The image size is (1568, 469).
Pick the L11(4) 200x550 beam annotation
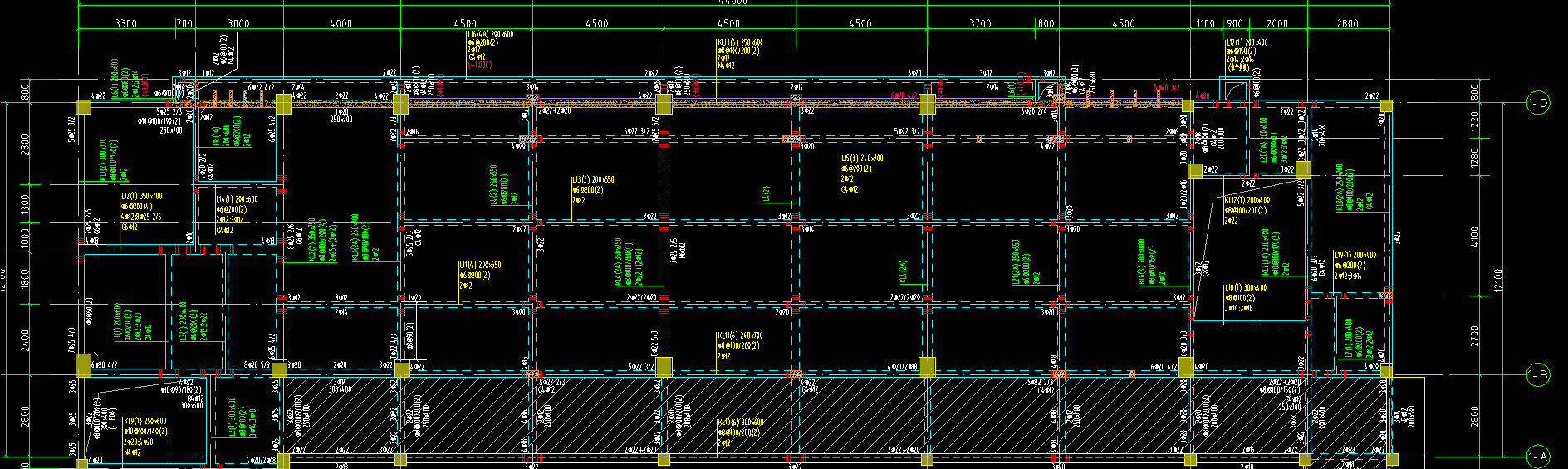pos(480,266)
